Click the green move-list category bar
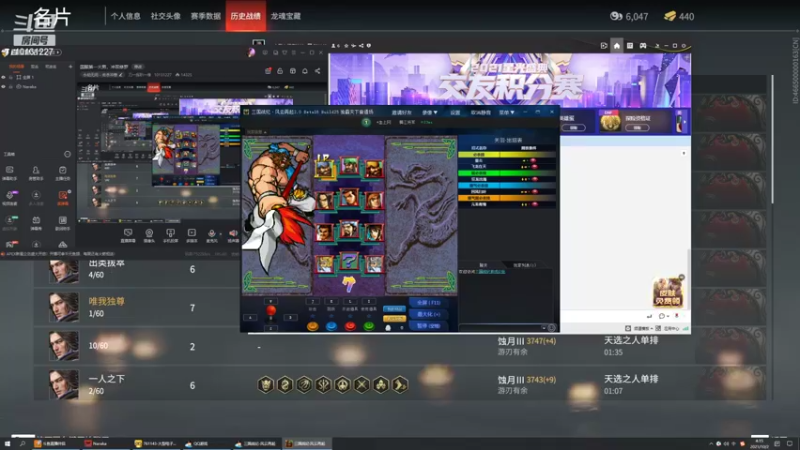Screen dimensions: 800x450 click(507, 173)
